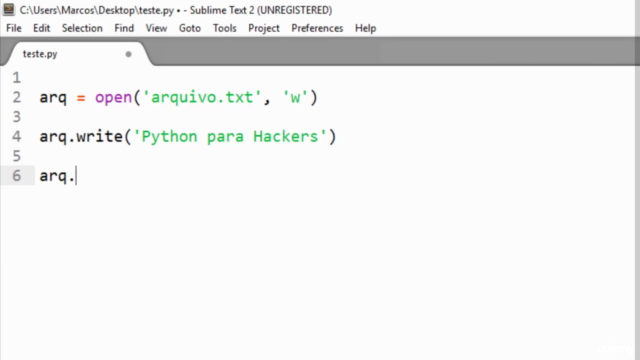Open the Help menu
Image resolution: width=640 pixels, height=360 pixels.
tap(365, 28)
